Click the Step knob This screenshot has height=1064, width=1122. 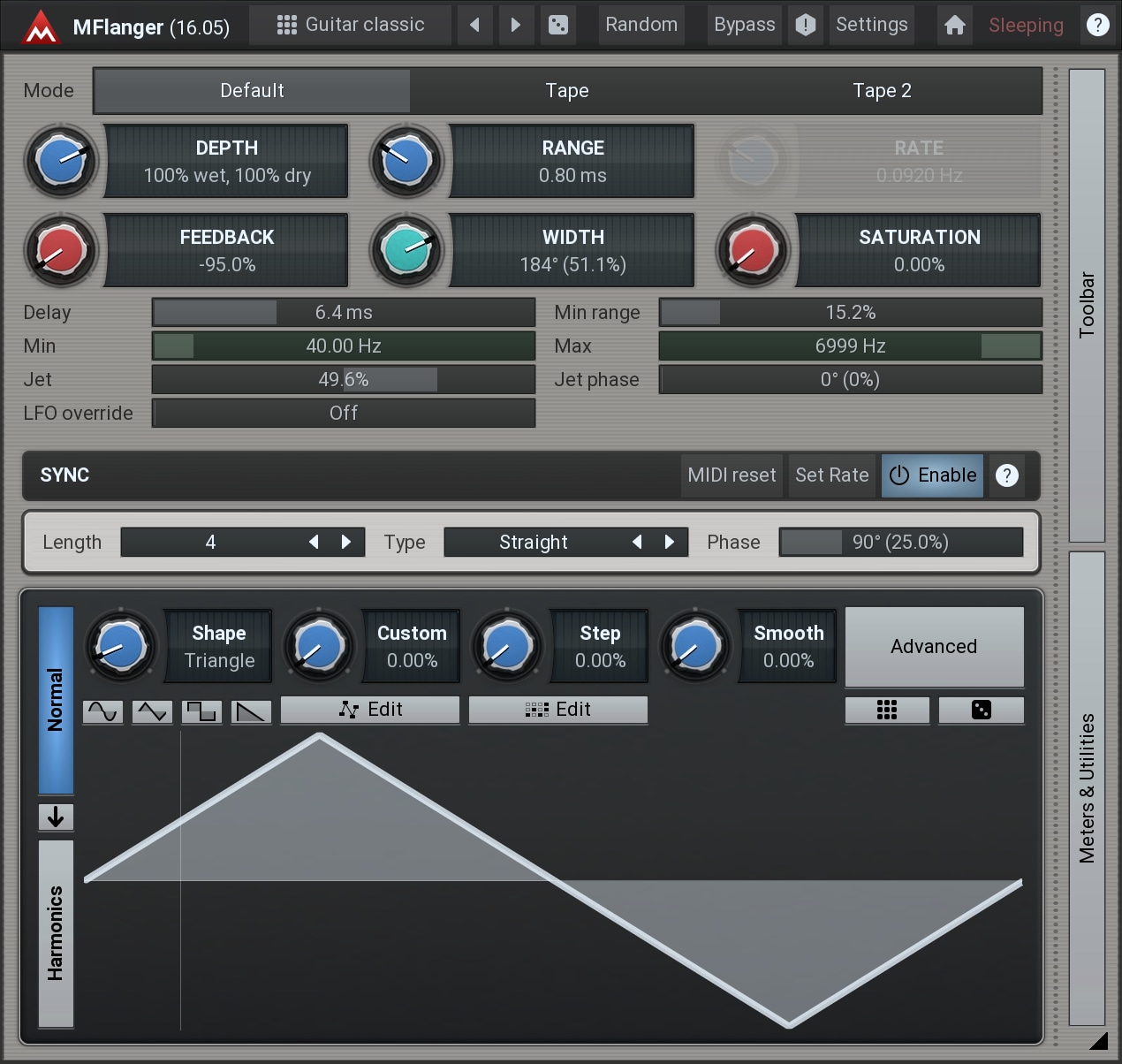507,646
